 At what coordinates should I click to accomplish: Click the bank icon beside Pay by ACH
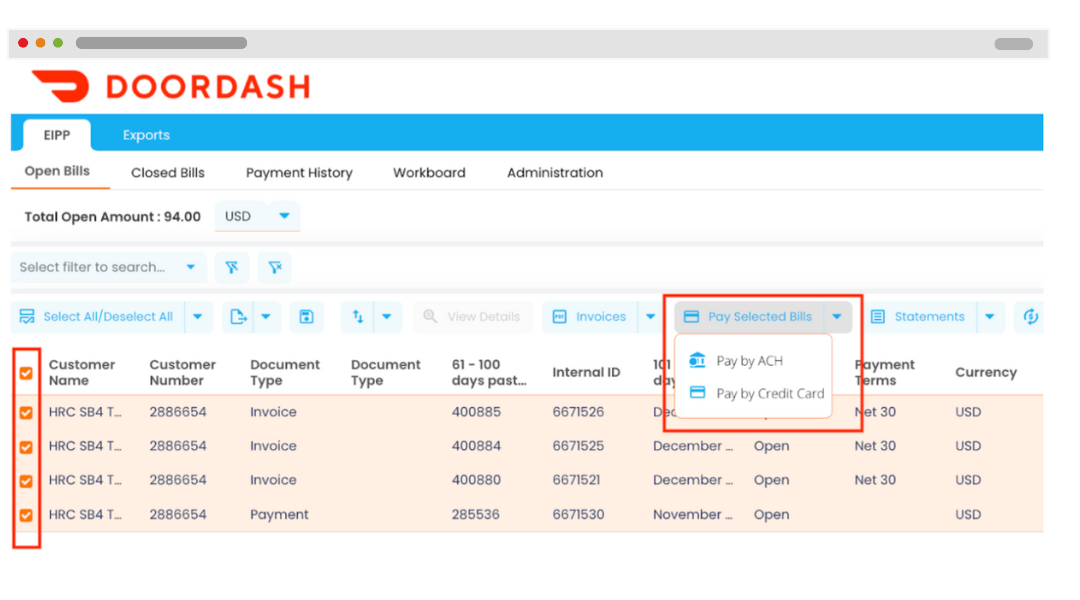tap(697, 360)
